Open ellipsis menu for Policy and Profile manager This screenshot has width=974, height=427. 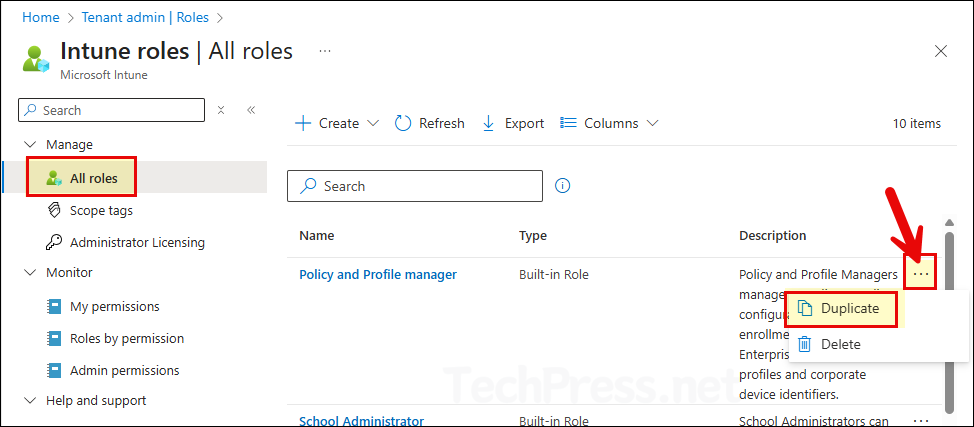920,272
